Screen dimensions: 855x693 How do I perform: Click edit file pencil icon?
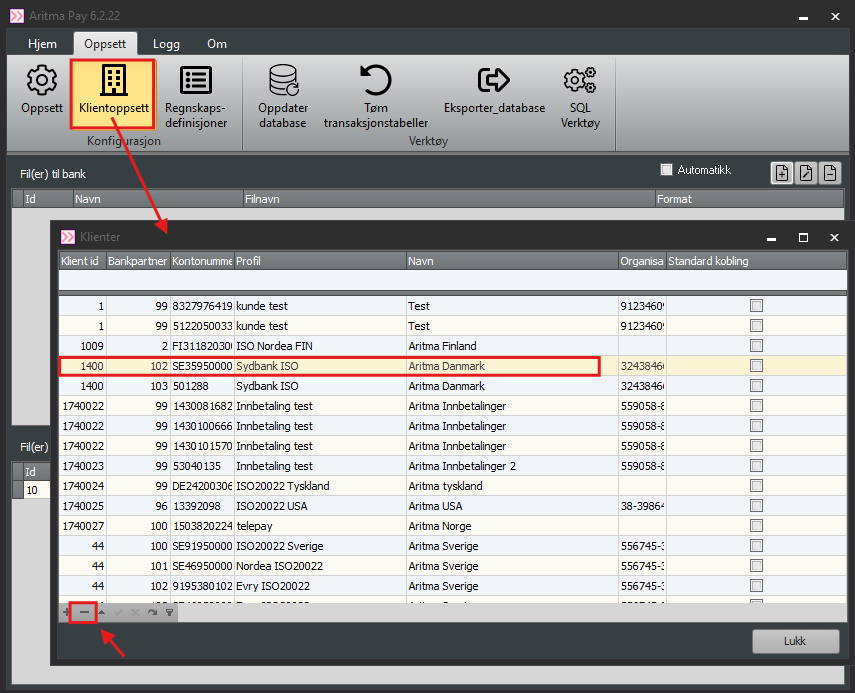coord(806,172)
